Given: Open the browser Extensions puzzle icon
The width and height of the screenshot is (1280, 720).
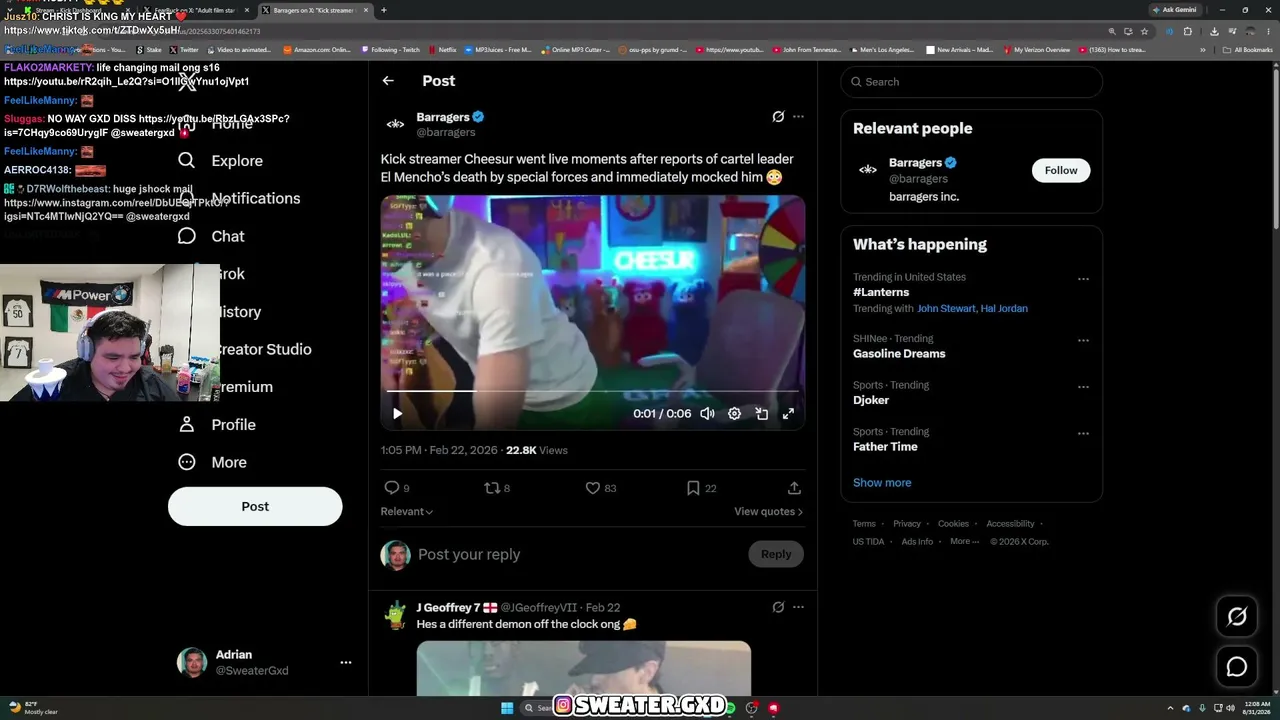Looking at the screenshot, I should pyautogui.click(x=1188, y=31).
